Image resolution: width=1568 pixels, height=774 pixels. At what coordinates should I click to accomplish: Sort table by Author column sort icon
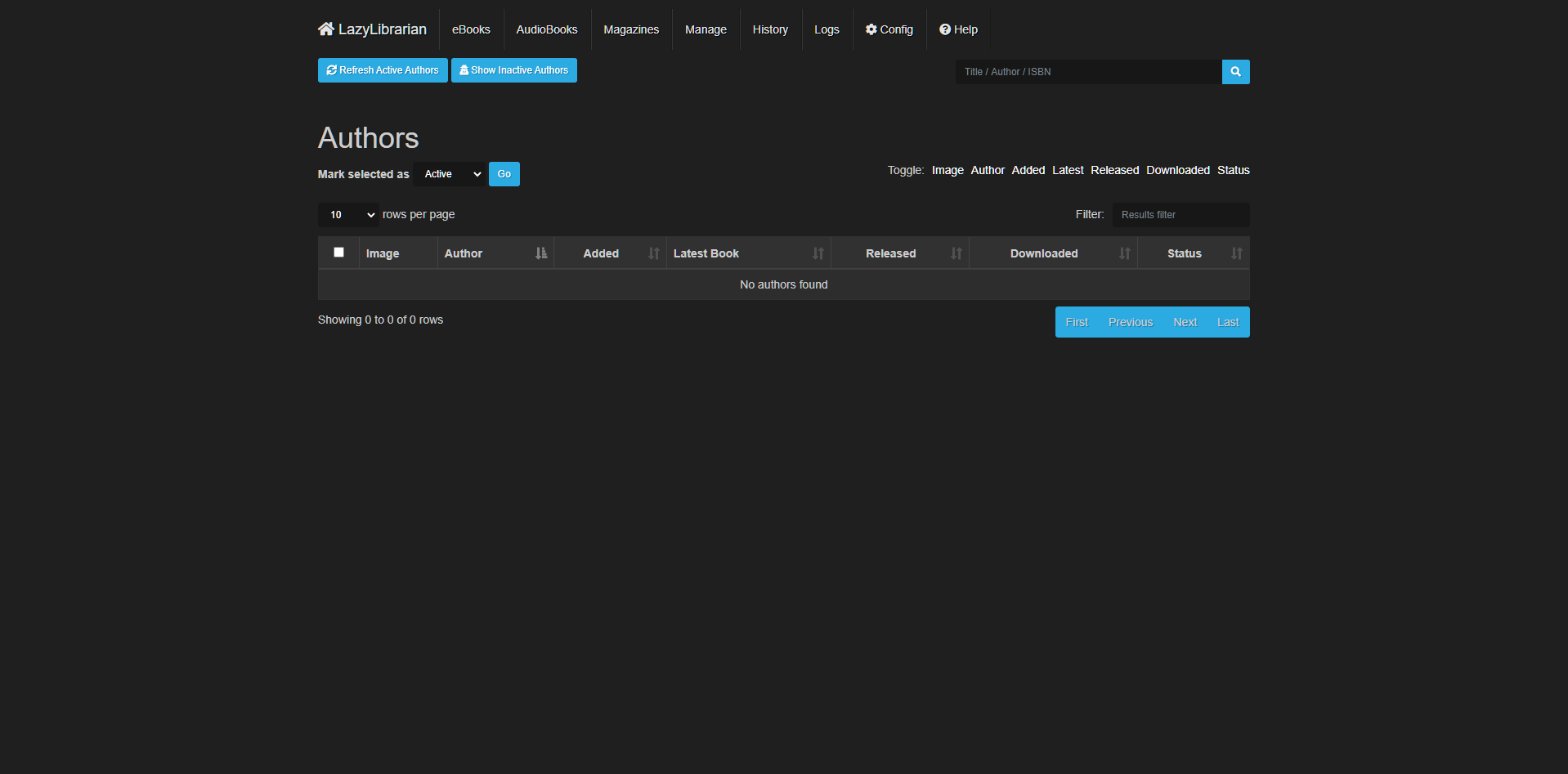tap(540, 253)
